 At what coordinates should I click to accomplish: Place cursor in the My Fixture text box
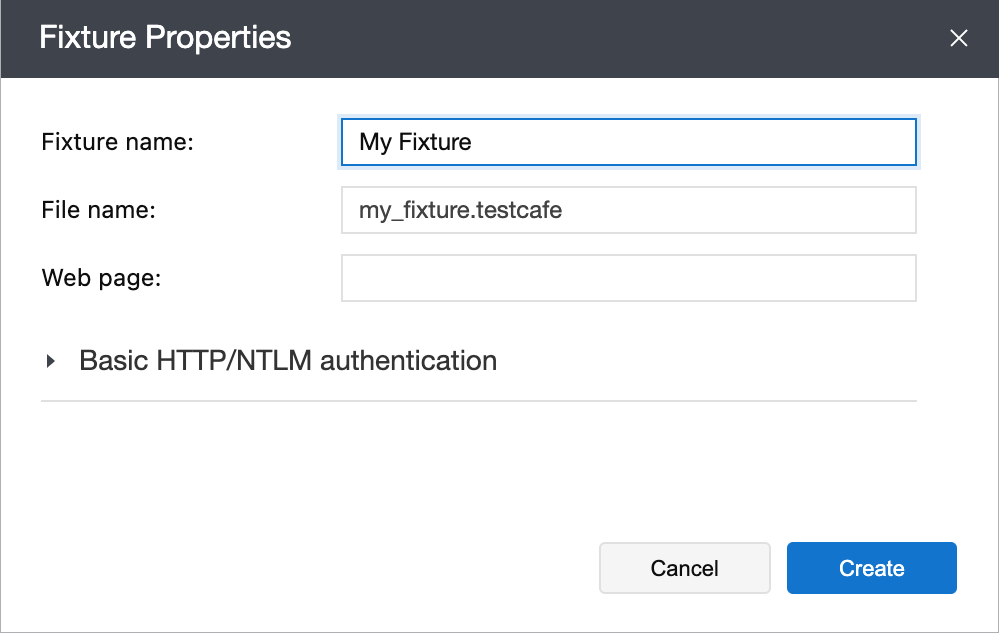pyautogui.click(x=628, y=142)
